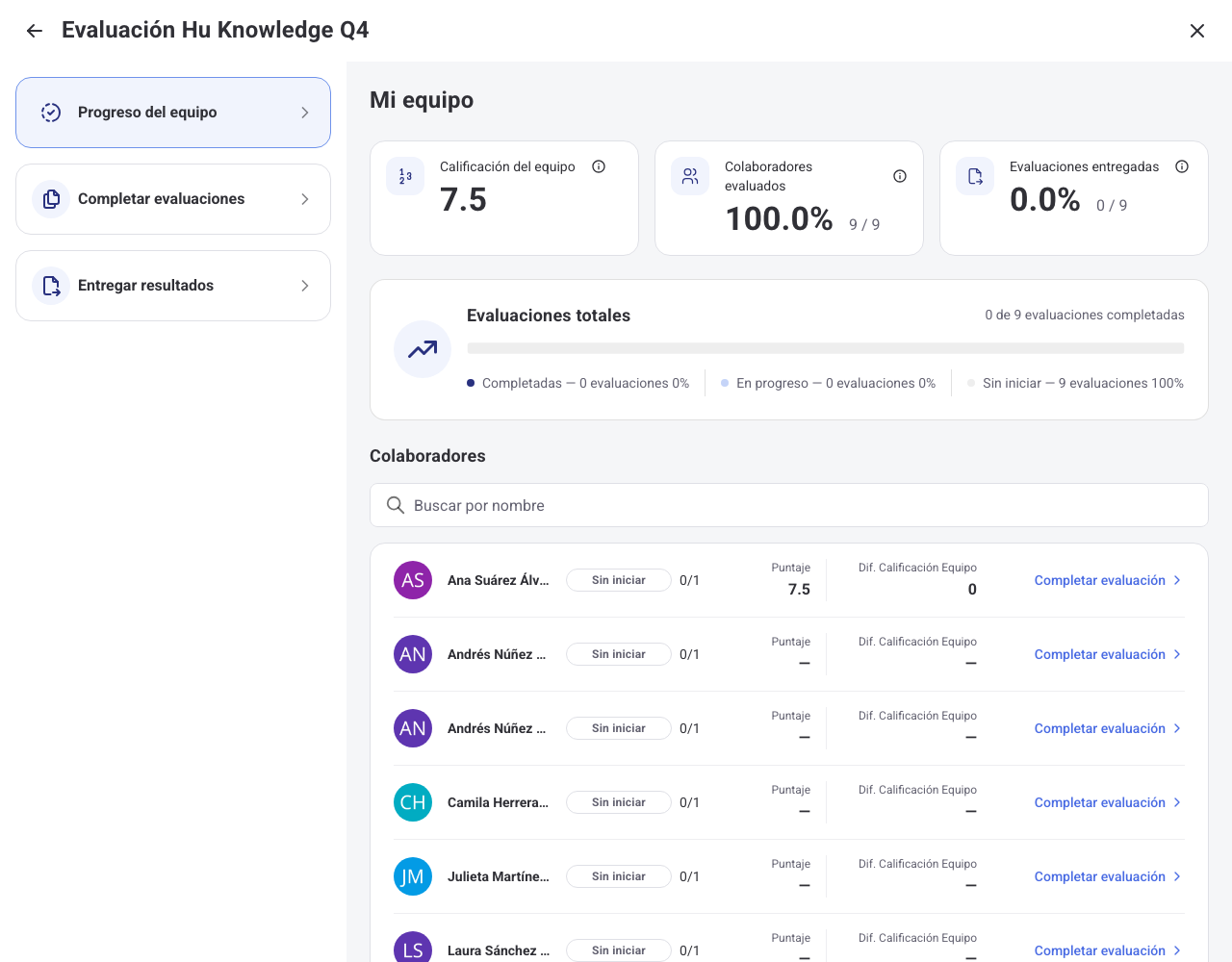Click the 100.0% Colaboradores evaluados value
This screenshot has height=962, width=1232.
779,219
